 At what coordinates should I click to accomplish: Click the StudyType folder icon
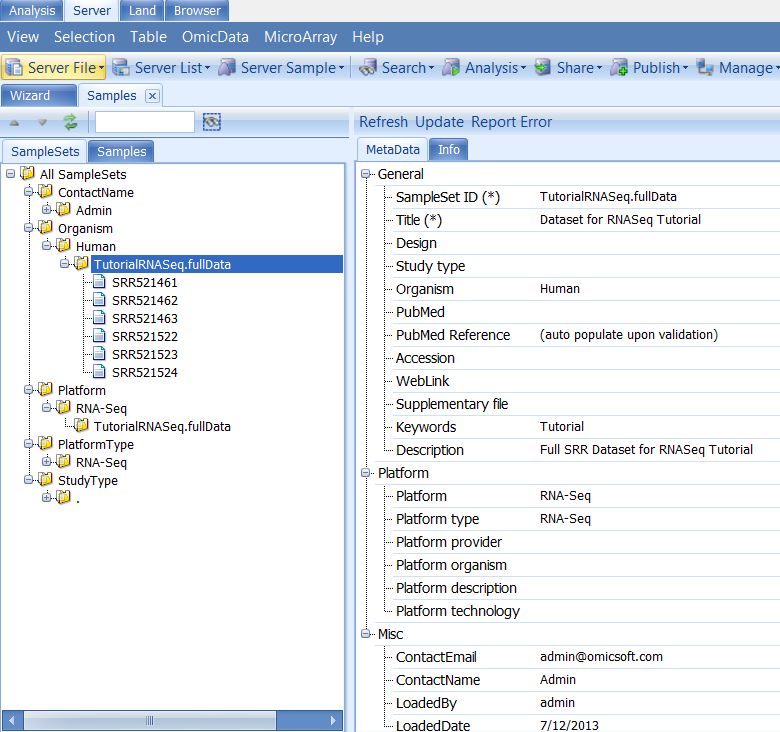click(x=45, y=479)
